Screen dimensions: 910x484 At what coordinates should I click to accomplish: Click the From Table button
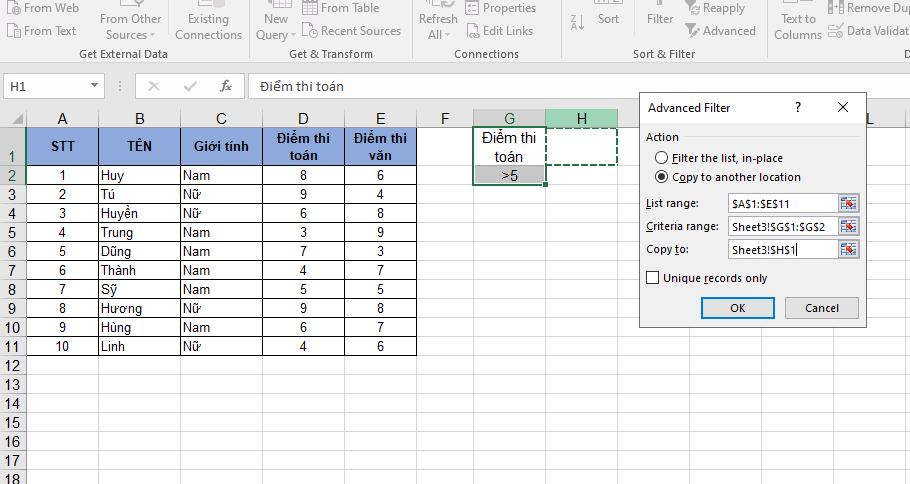tap(341, 8)
